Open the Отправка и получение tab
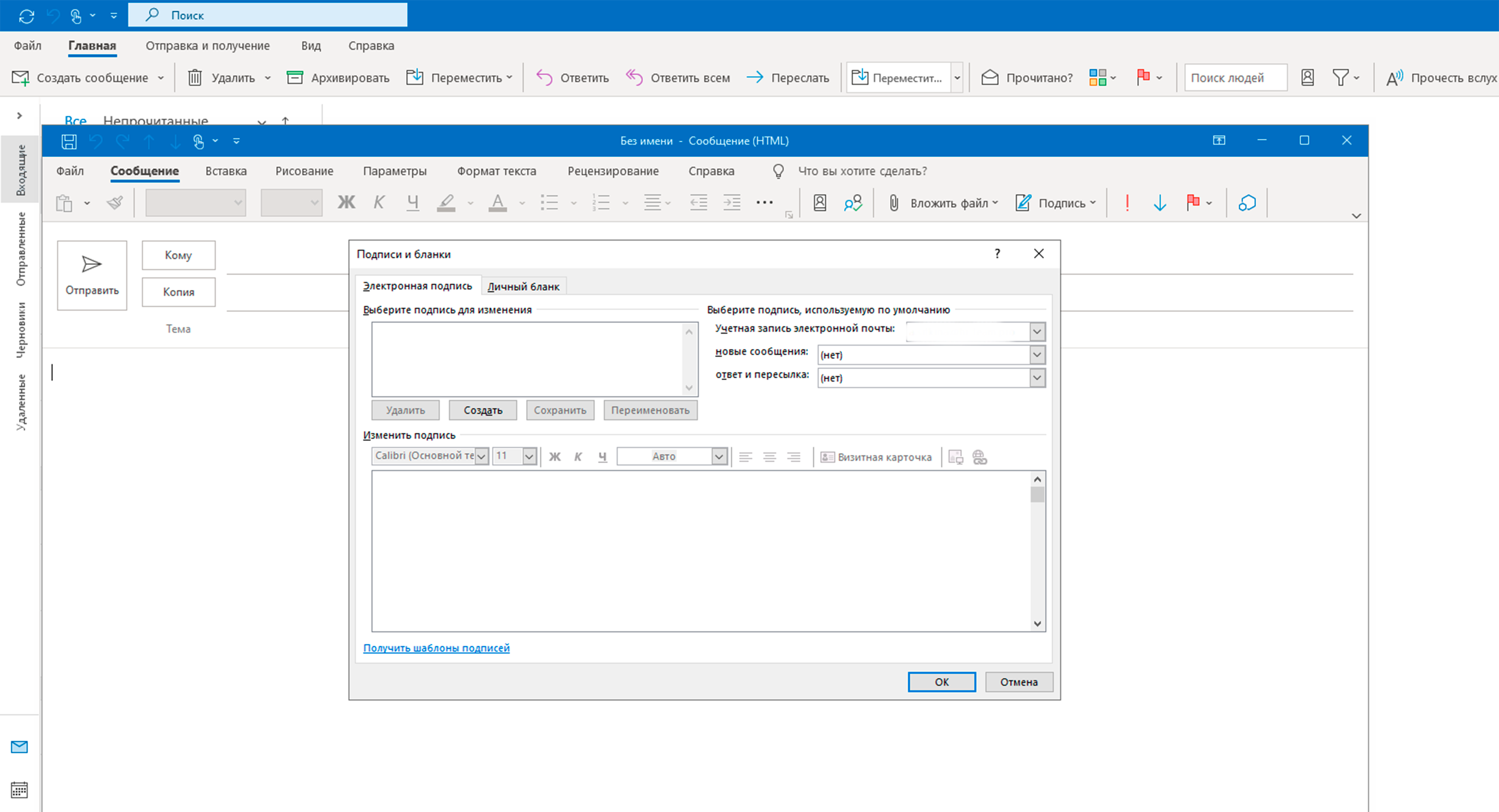1499x812 pixels. pyautogui.click(x=208, y=45)
